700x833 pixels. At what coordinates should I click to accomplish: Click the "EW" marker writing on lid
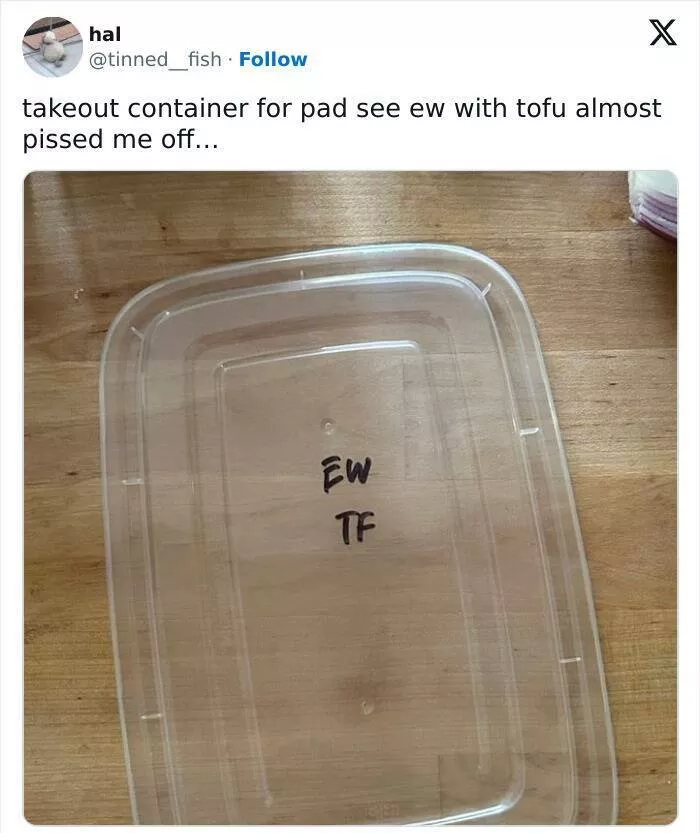pyautogui.click(x=347, y=473)
